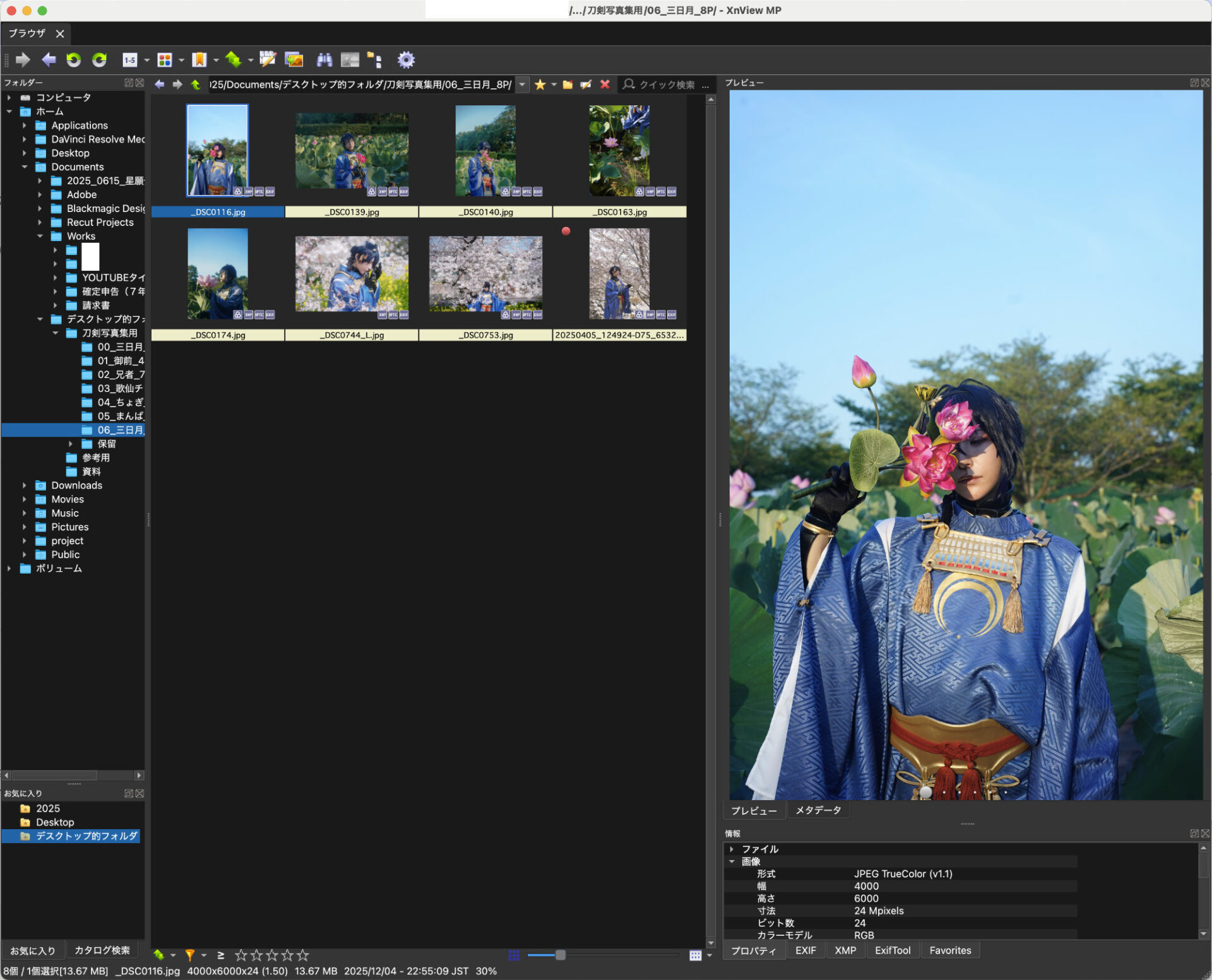Expand the ファイル section in info panel
This screenshot has width=1212, height=980.
coord(732,849)
